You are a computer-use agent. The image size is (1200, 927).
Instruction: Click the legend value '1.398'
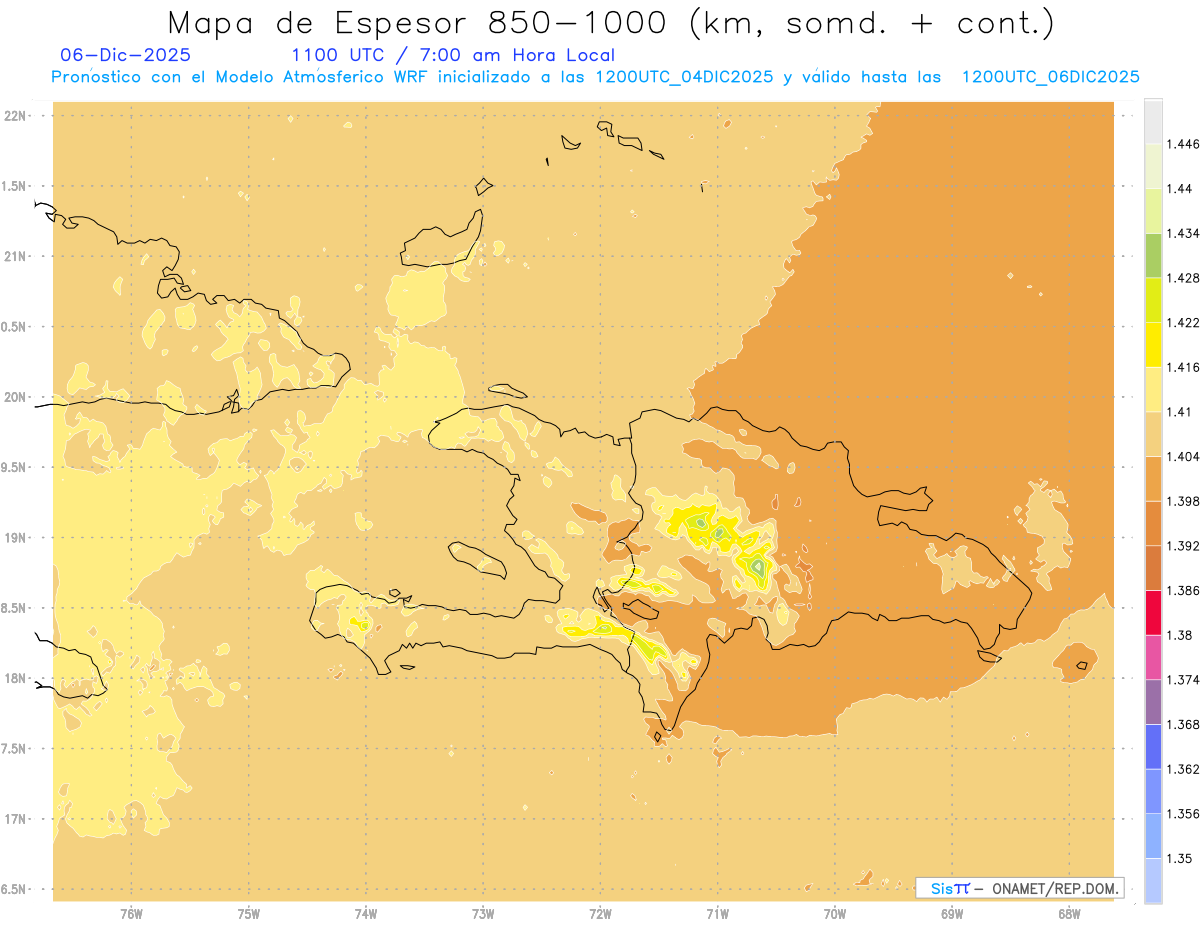click(x=1183, y=501)
